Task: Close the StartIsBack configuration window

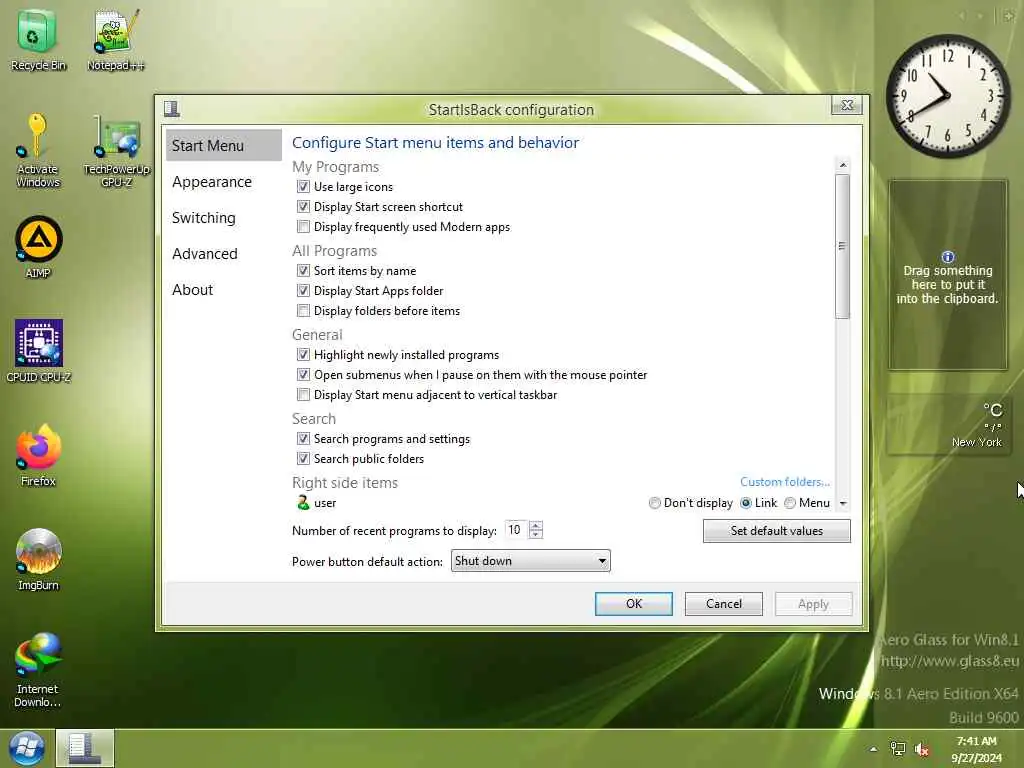Action: click(847, 105)
